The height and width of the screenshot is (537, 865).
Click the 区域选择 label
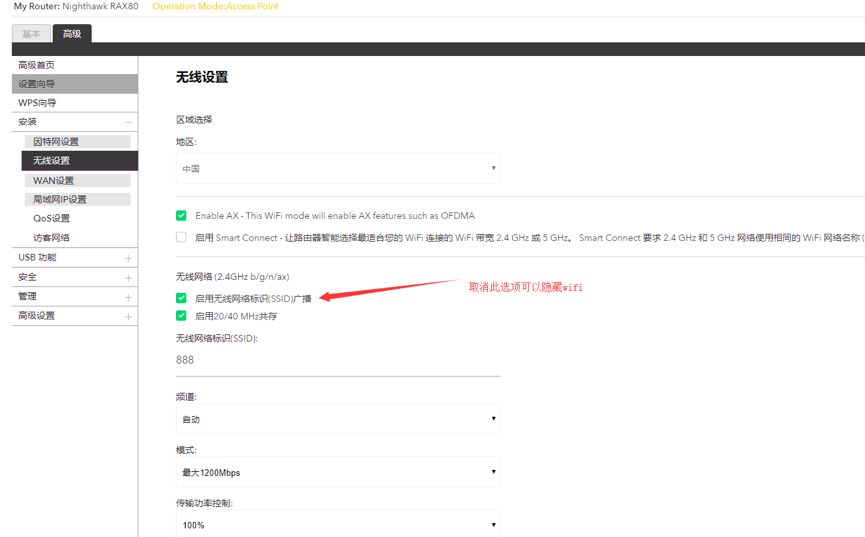[x=194, y=119]
